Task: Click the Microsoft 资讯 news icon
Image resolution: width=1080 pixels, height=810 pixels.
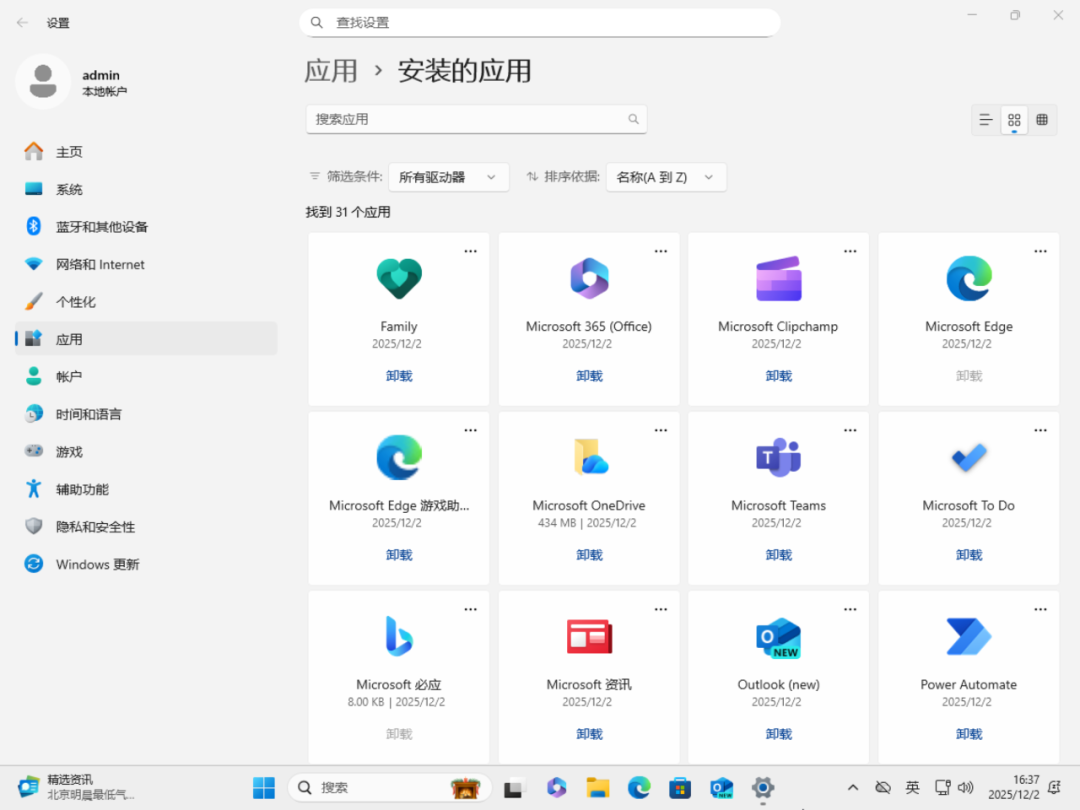Action: [x=589, y=636]
